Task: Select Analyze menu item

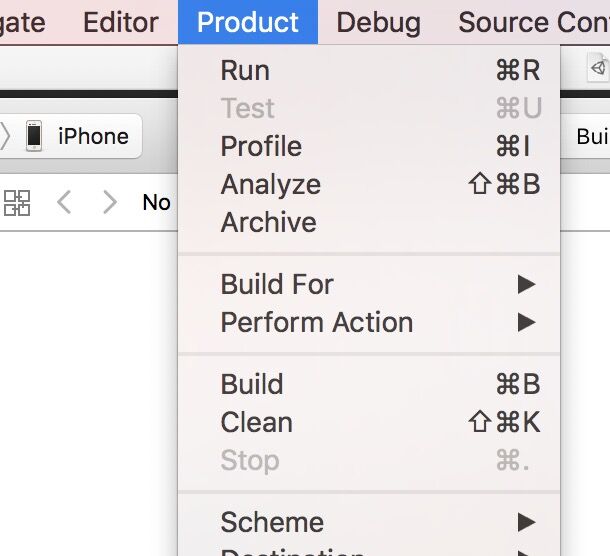Action: (x=270, y=185)
